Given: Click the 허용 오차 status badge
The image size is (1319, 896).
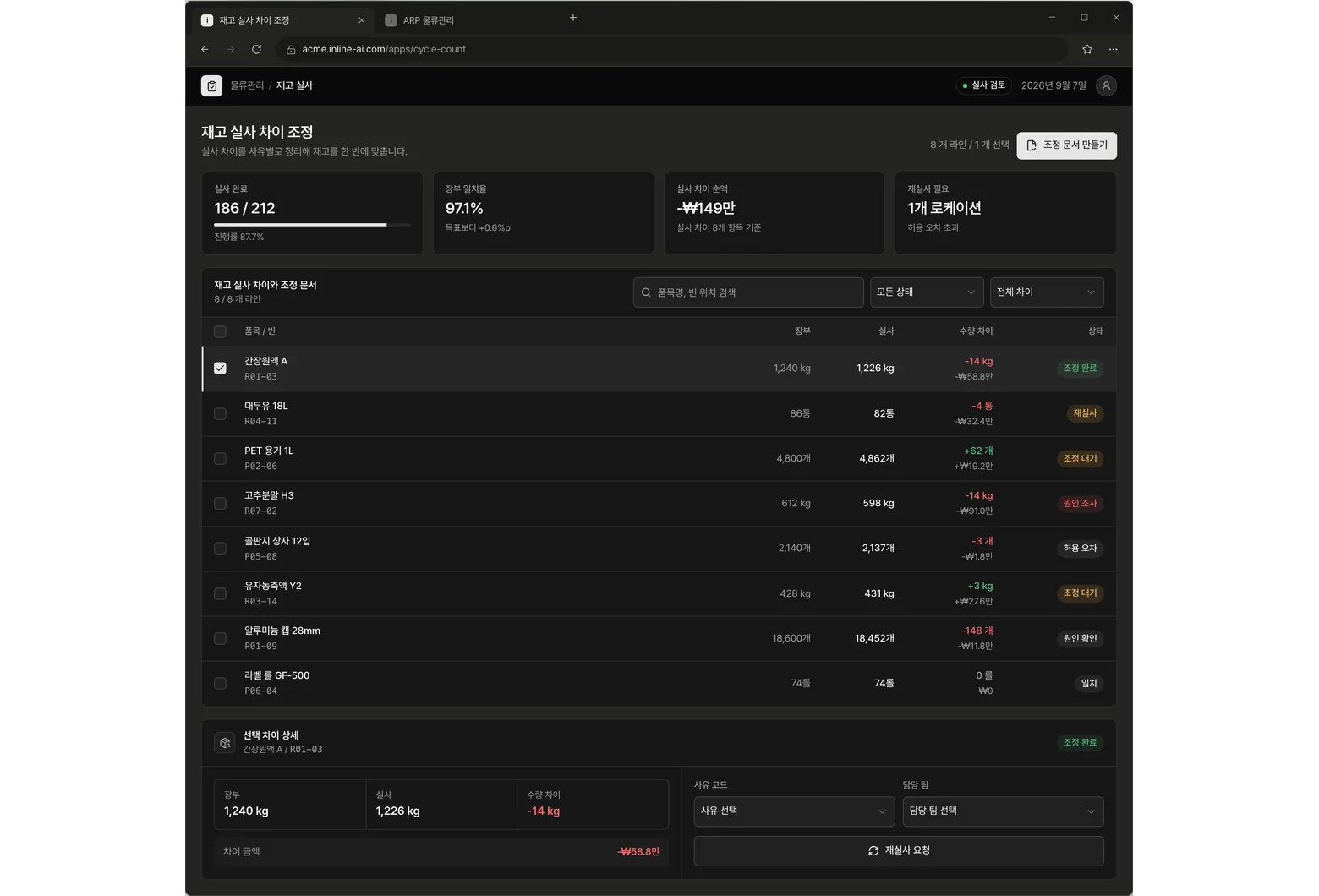Looking at the screenshot, I should pos(1080,548).
